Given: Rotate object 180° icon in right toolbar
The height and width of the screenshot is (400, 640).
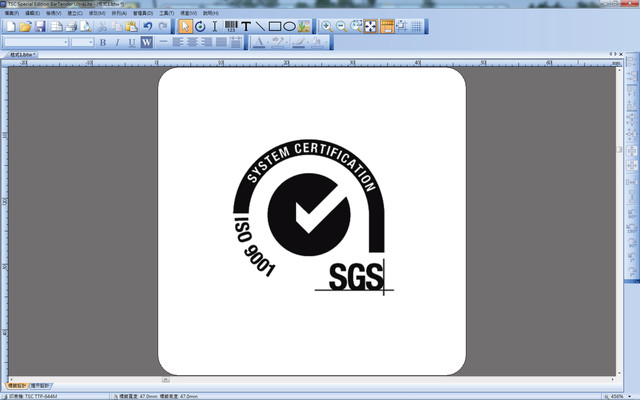Looking at the screenshot, I should tap(632, 227).
